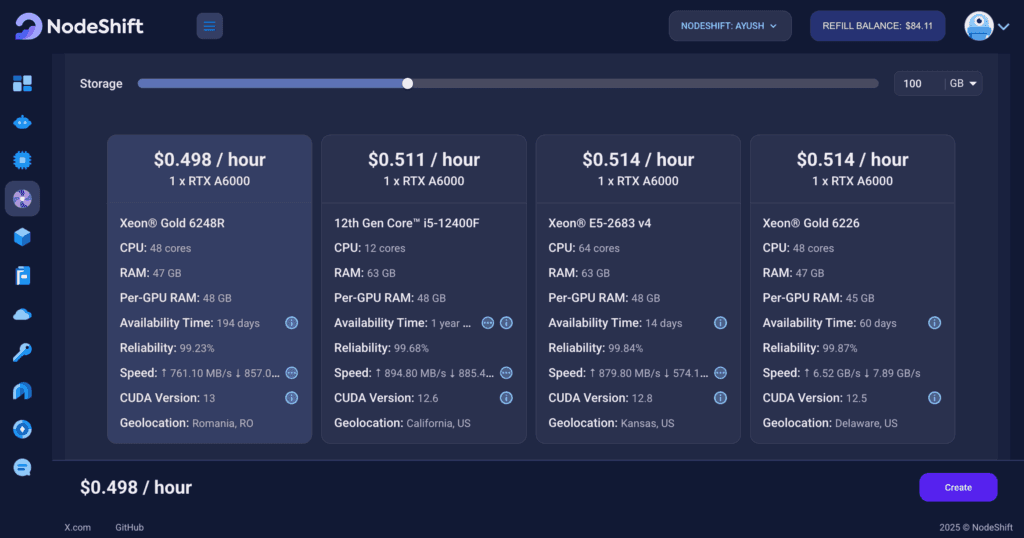Open the chat bubble icon in sidebar
The width and height of the screenshot is (1024, 538).
click(22, 467)
